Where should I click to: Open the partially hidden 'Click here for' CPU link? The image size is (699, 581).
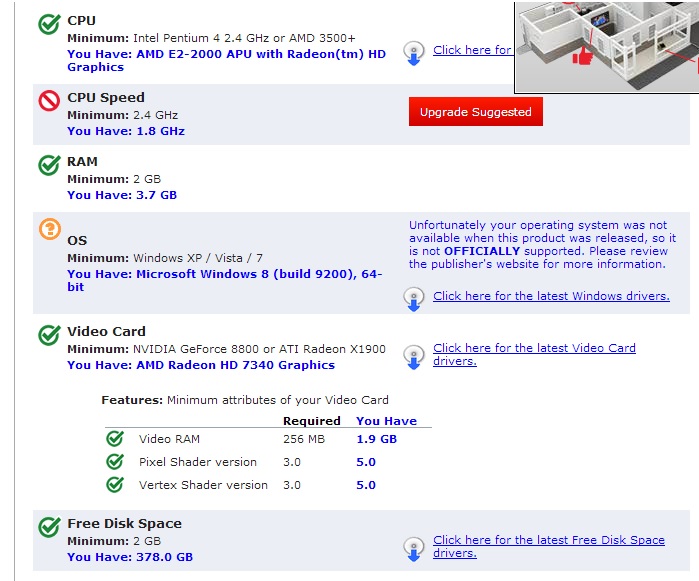pos(473,50)
